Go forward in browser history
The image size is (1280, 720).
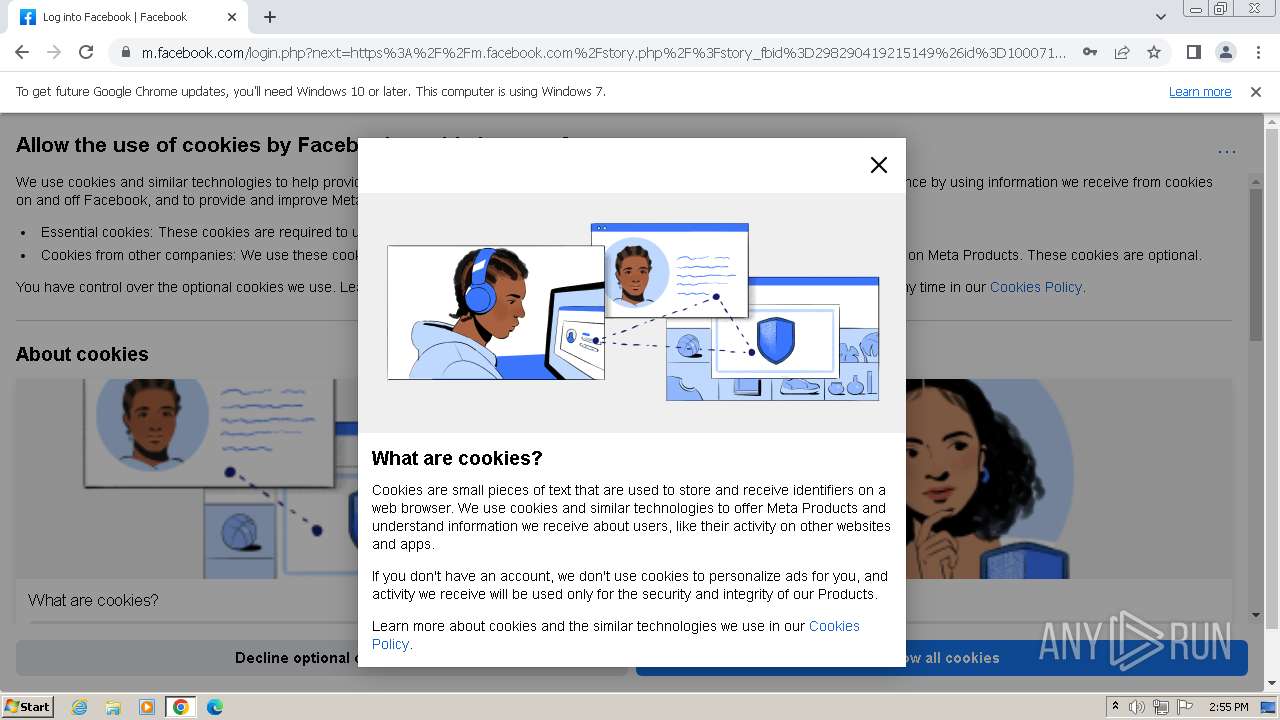[54, 52]
